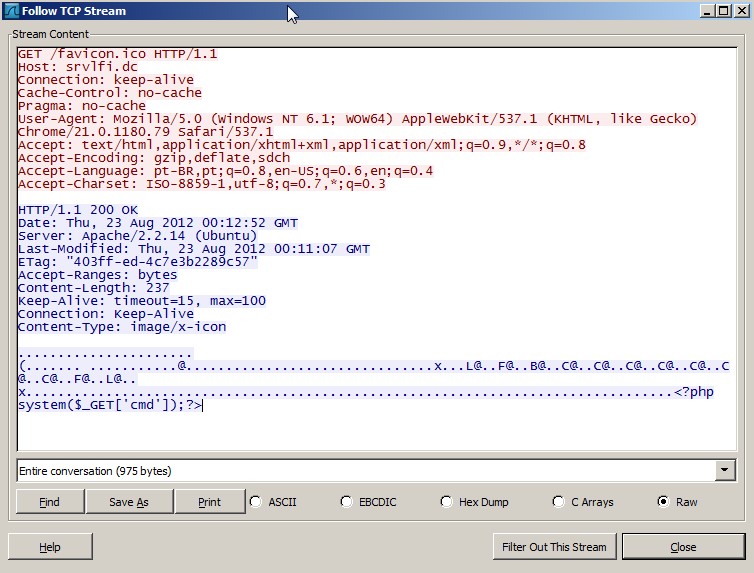Click the Cache-Control: no-cache line
The height and width of the screenshot is (573, 754).
click(x=110, y=93)
